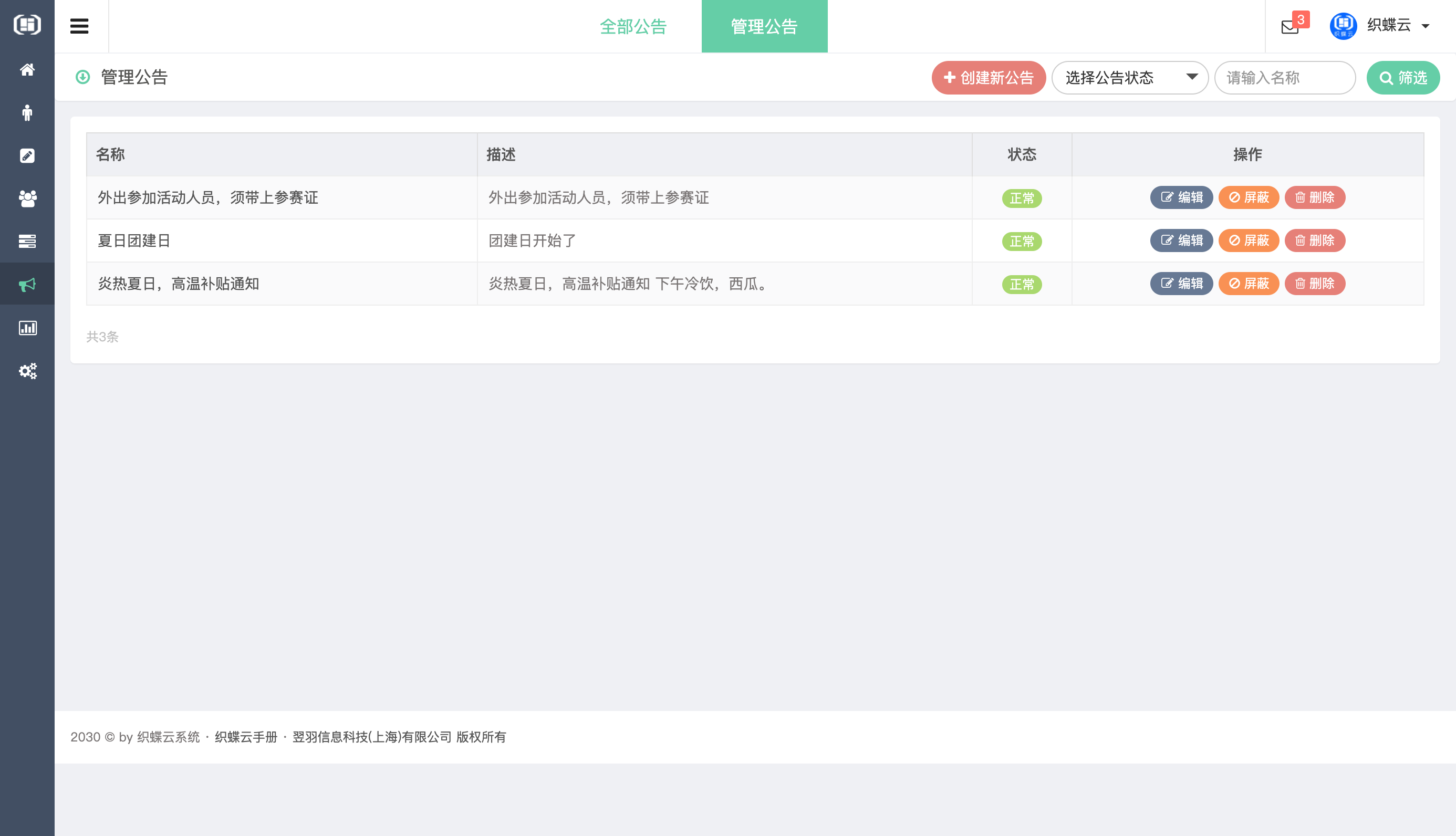Switch to the 管理公告 tab

(x=764, y=26)
